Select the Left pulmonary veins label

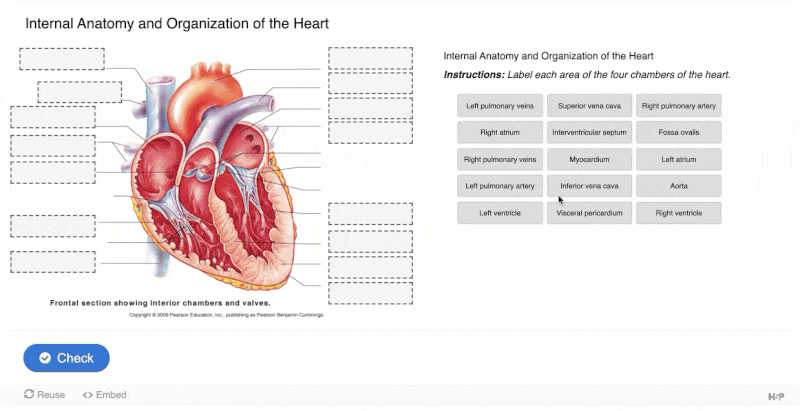click(x=500, y=106)
